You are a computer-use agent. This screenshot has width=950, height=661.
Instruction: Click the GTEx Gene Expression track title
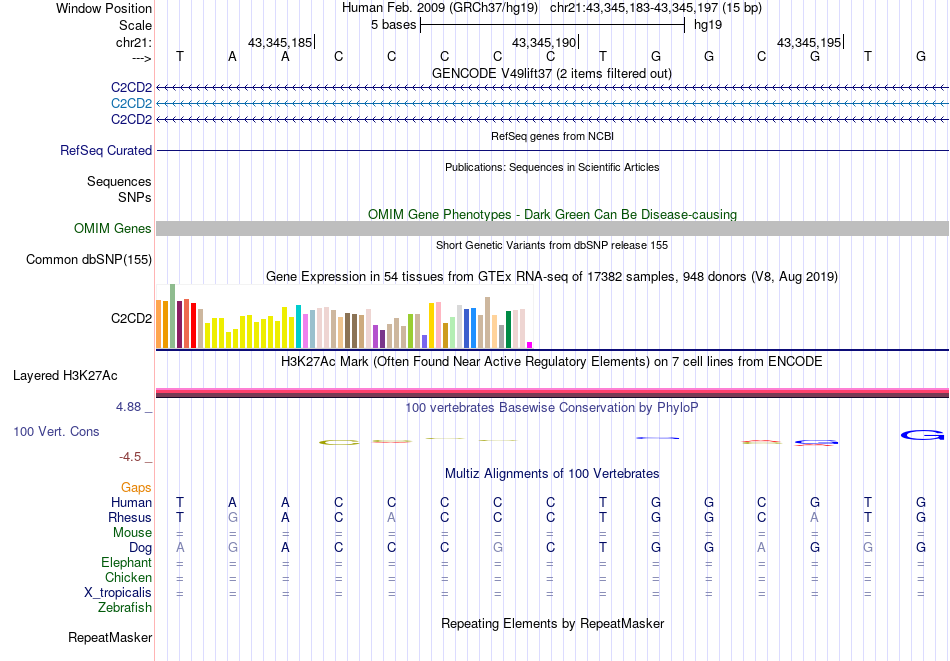[x=552, y=276]
